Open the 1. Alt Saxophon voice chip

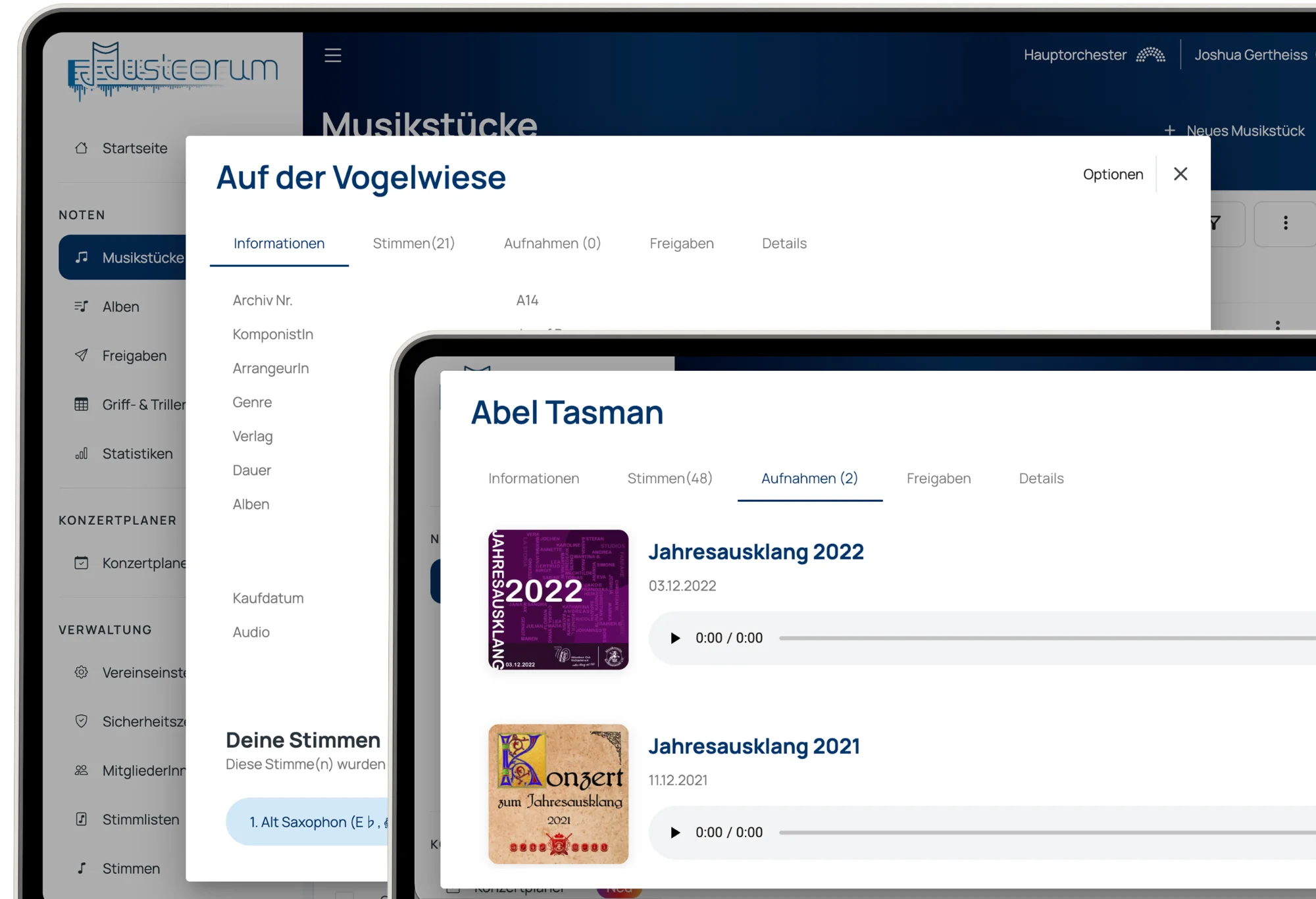point(308,821)
